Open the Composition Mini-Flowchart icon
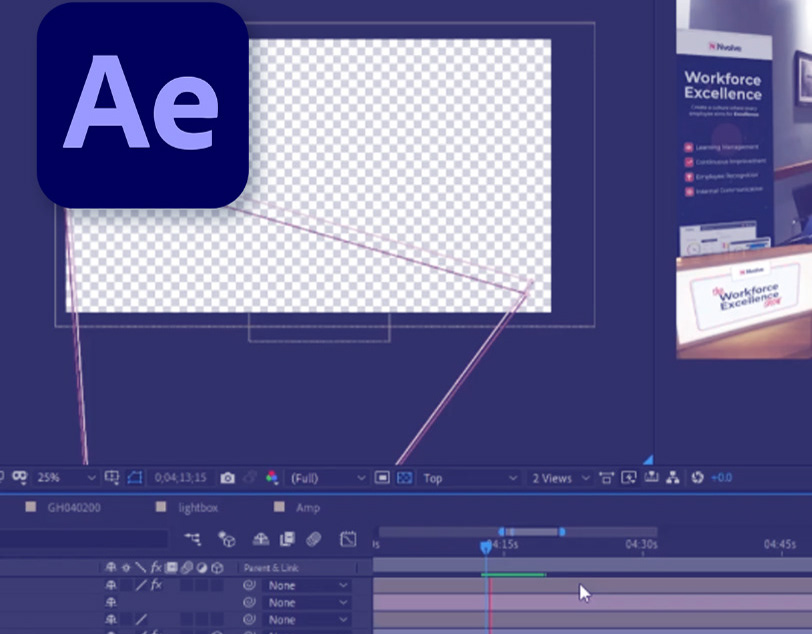 click(x=193, y=539)
